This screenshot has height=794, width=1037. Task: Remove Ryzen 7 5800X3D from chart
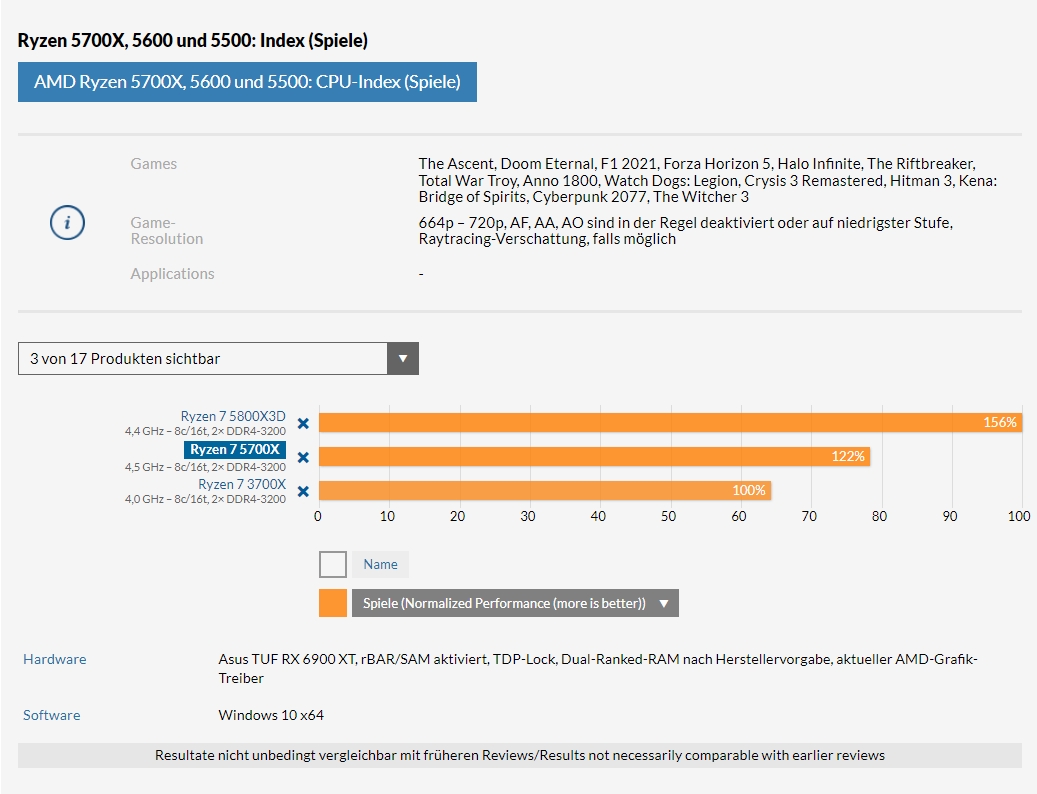(x=303, y=423)
